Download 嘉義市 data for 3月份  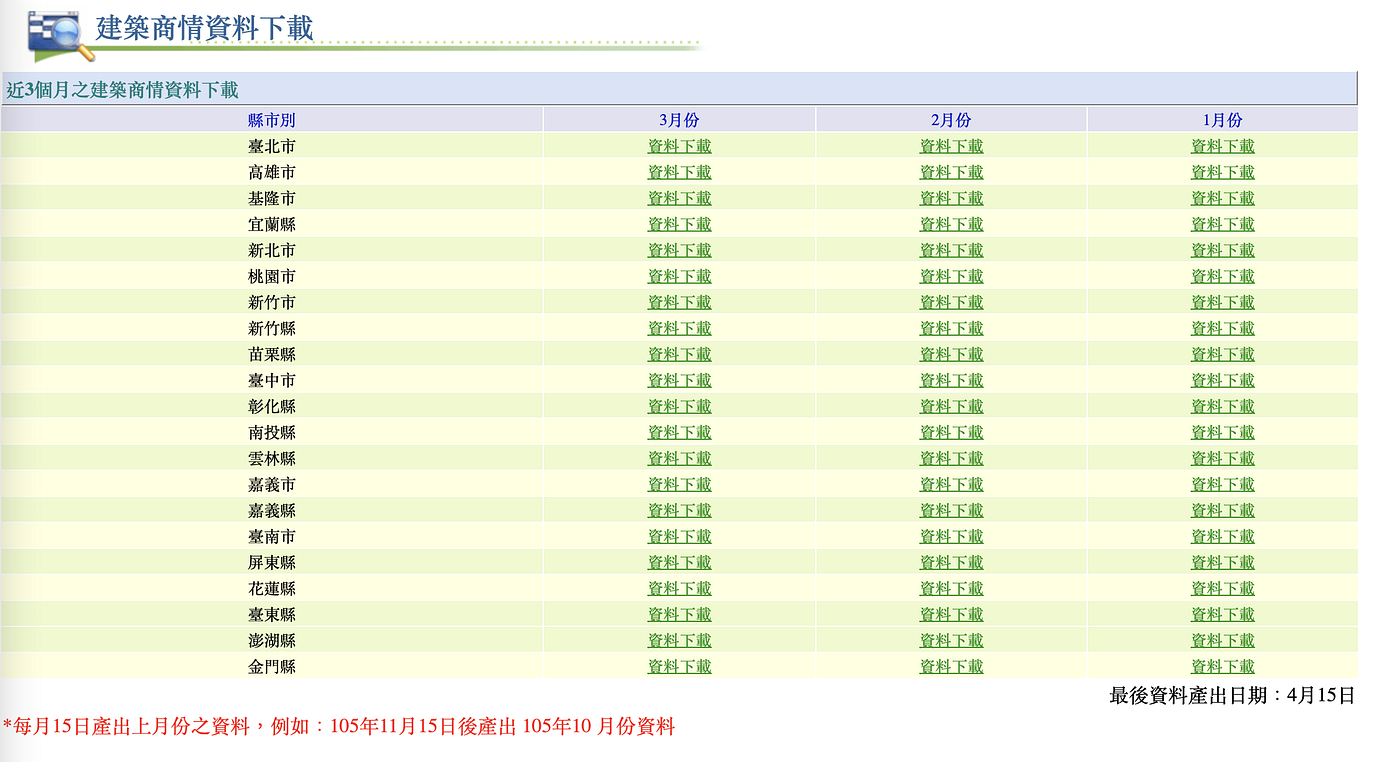click(680, 484)
